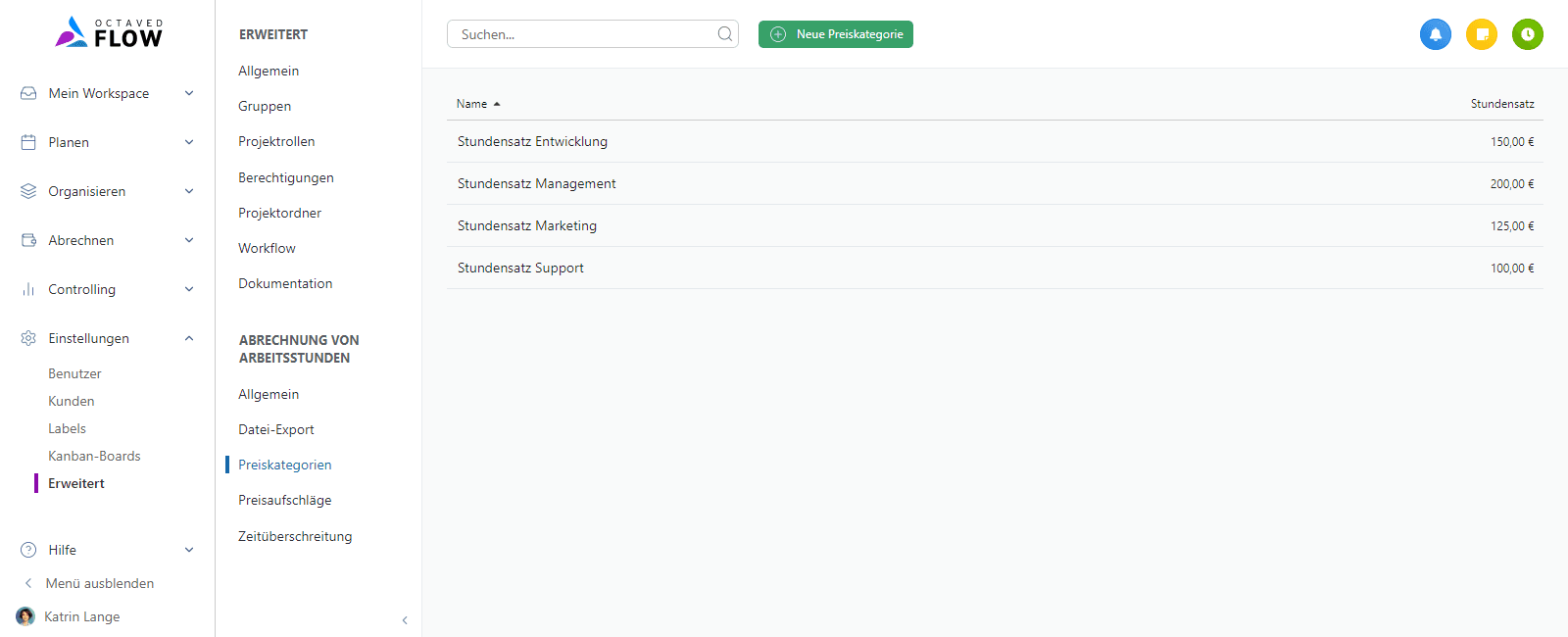Open Stundensatz Marketing row

coord(995,225)
